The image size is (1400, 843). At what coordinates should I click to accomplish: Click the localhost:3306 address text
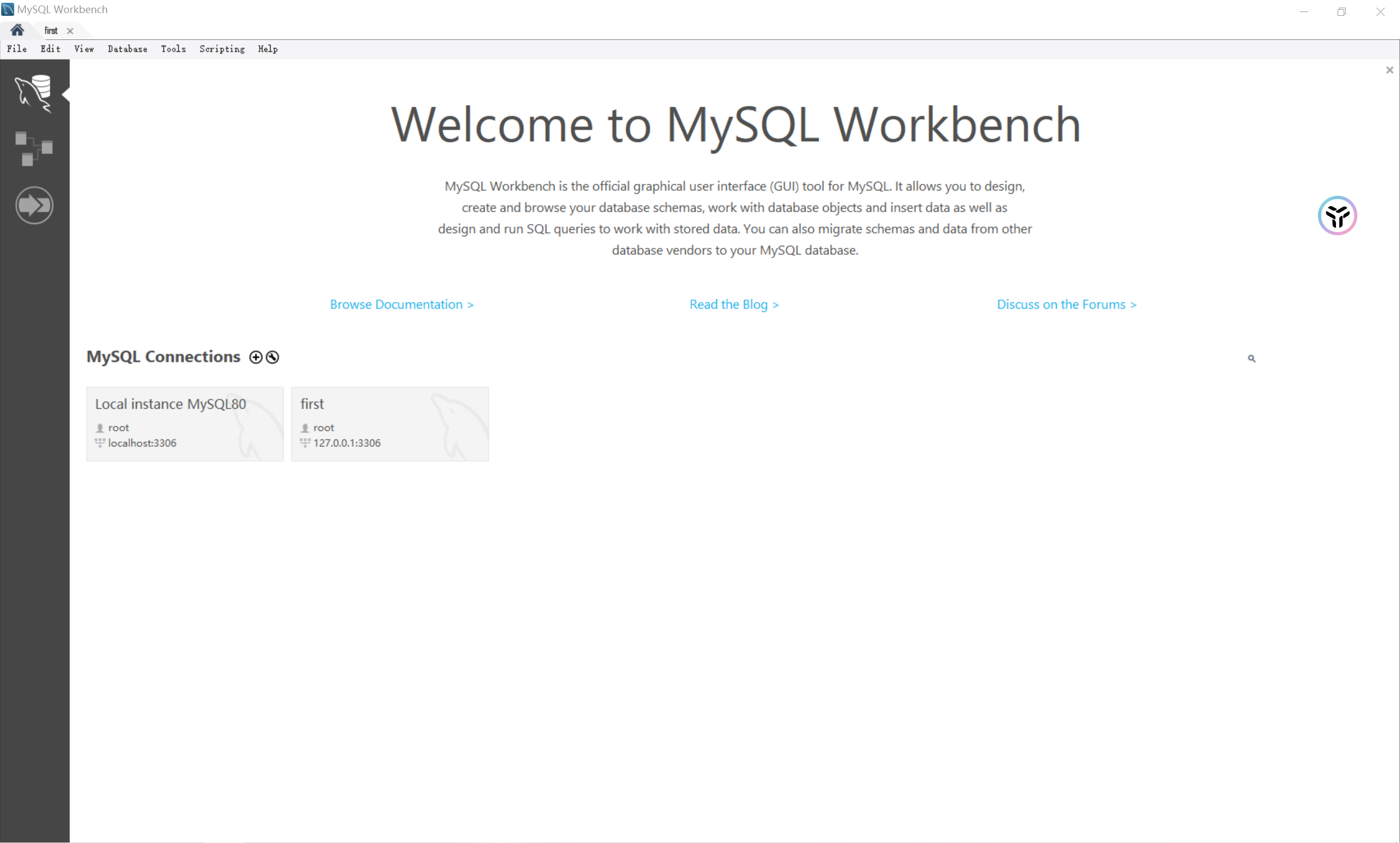(143, 443)
